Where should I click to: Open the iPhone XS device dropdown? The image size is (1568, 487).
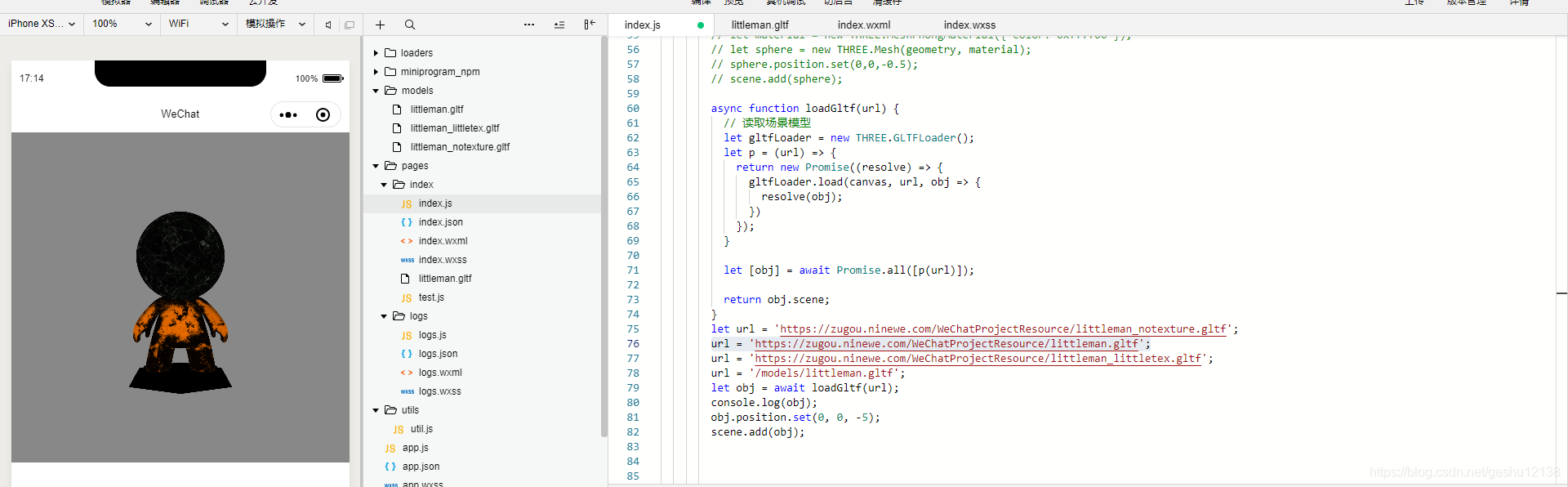coord(41,24)
